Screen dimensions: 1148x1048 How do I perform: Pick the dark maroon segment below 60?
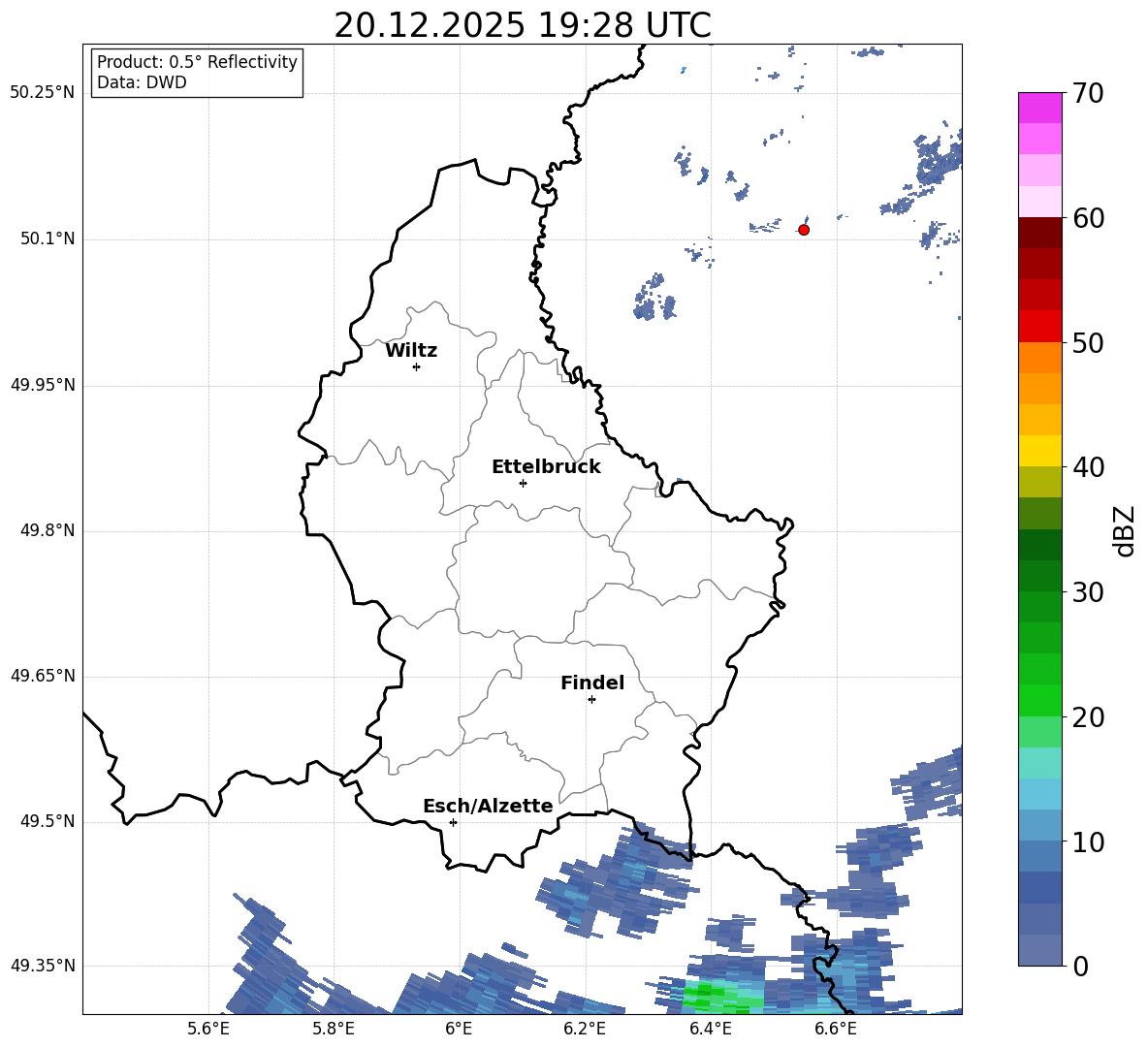pos(1039,233)
